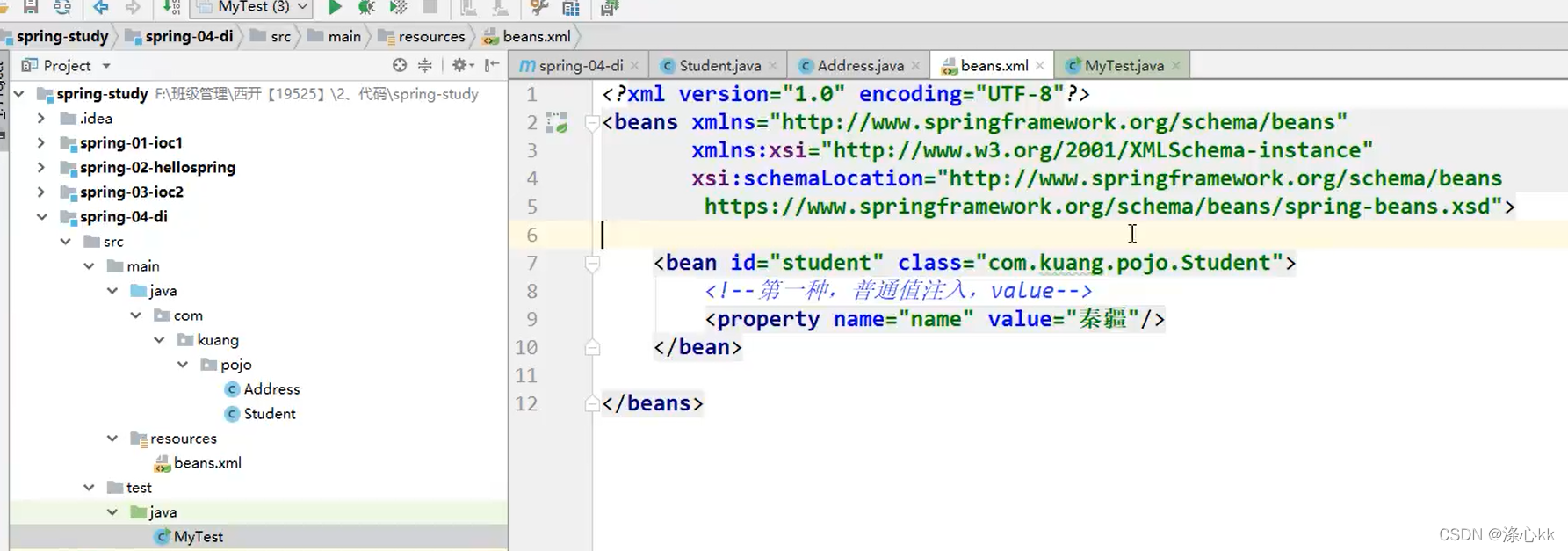Click the Build Project icon
This screenshot has width=1568, height=551.
[x=171, y=7]
